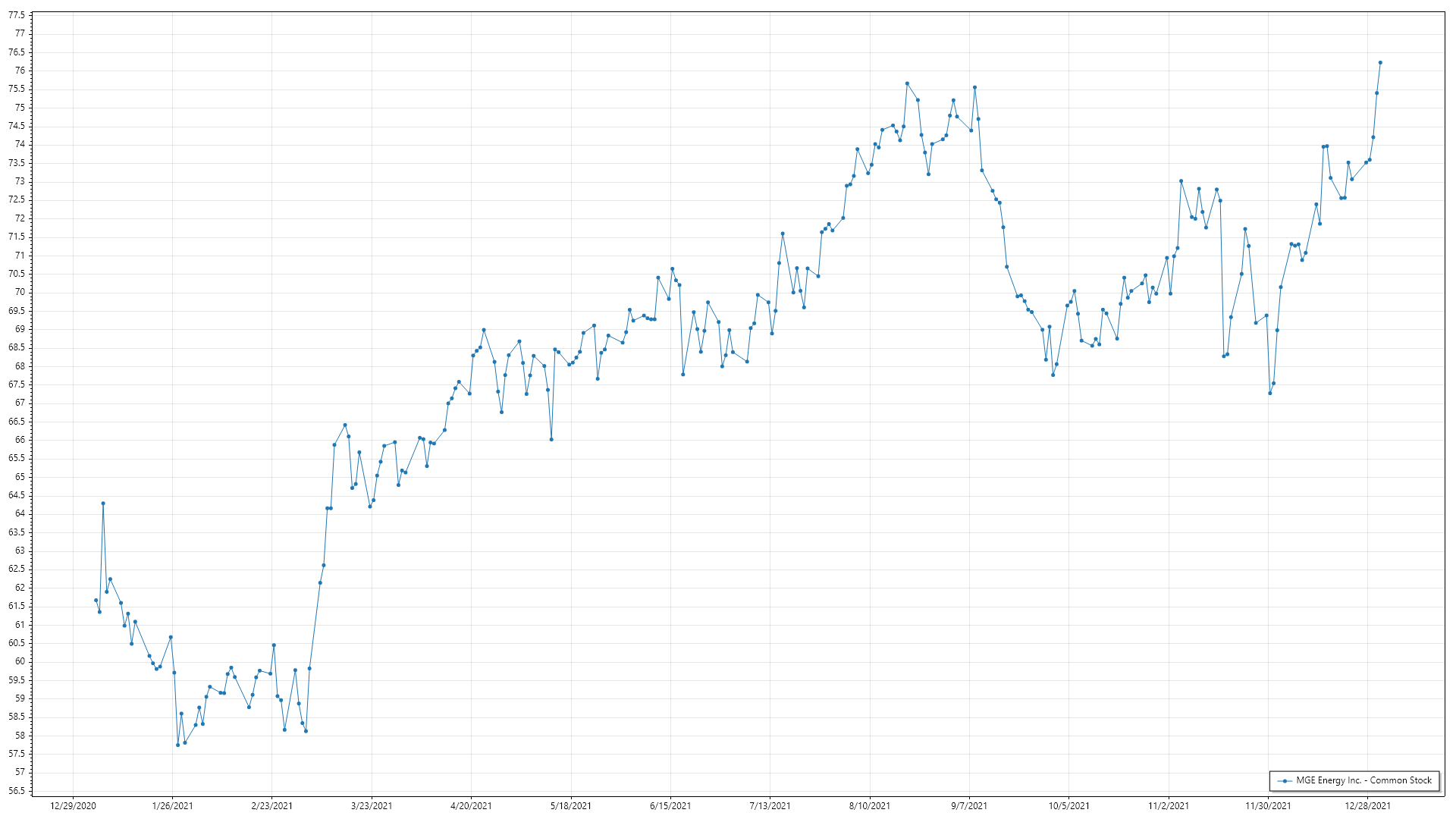Viewport: 1456px width, 819px height.
Task: Click the final highest data point of the series
Action: pyautogui.click(x=1380, y=63)
